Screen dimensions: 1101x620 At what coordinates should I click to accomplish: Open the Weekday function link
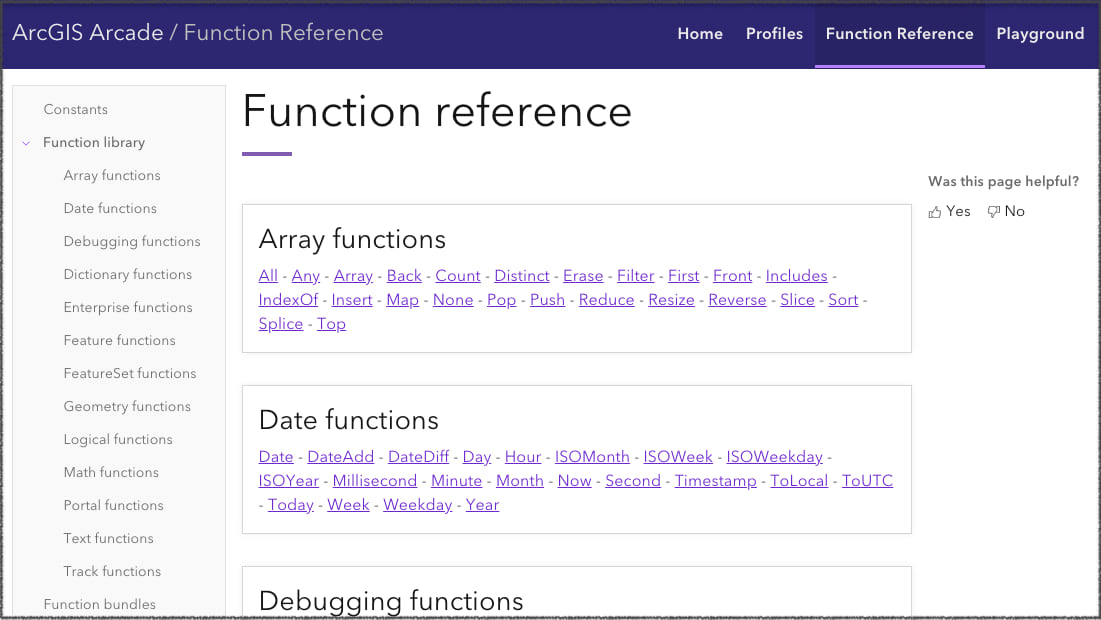[418, 505]
